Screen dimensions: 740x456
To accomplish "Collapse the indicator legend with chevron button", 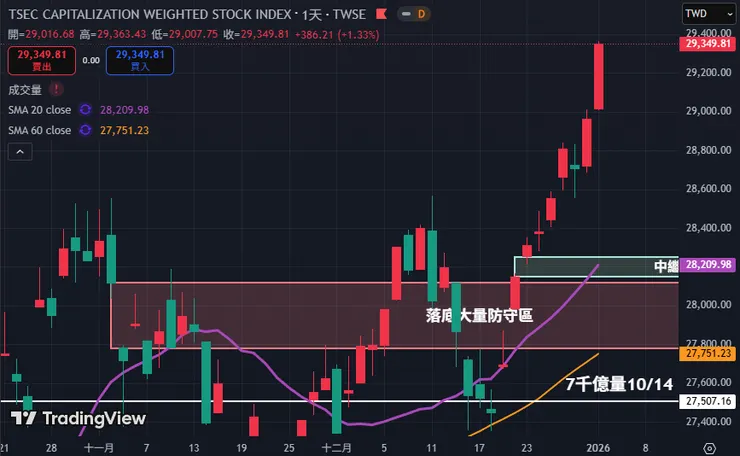I will click(x=20, y=152).
